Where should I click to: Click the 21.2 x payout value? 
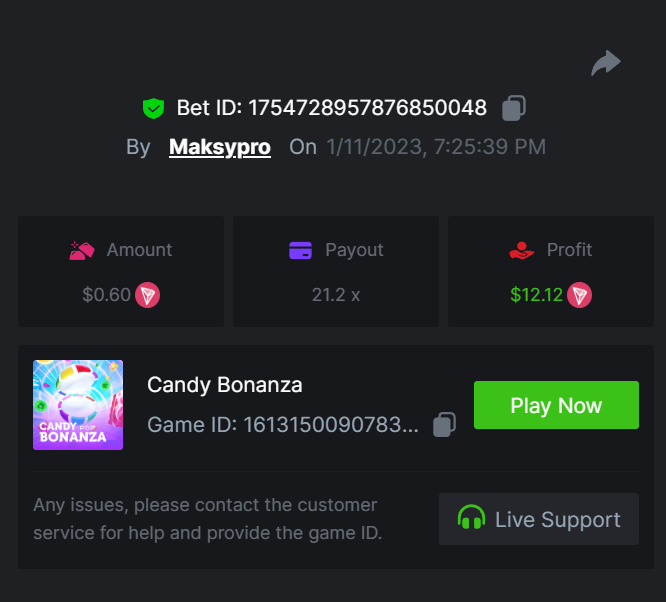point(336,295)
